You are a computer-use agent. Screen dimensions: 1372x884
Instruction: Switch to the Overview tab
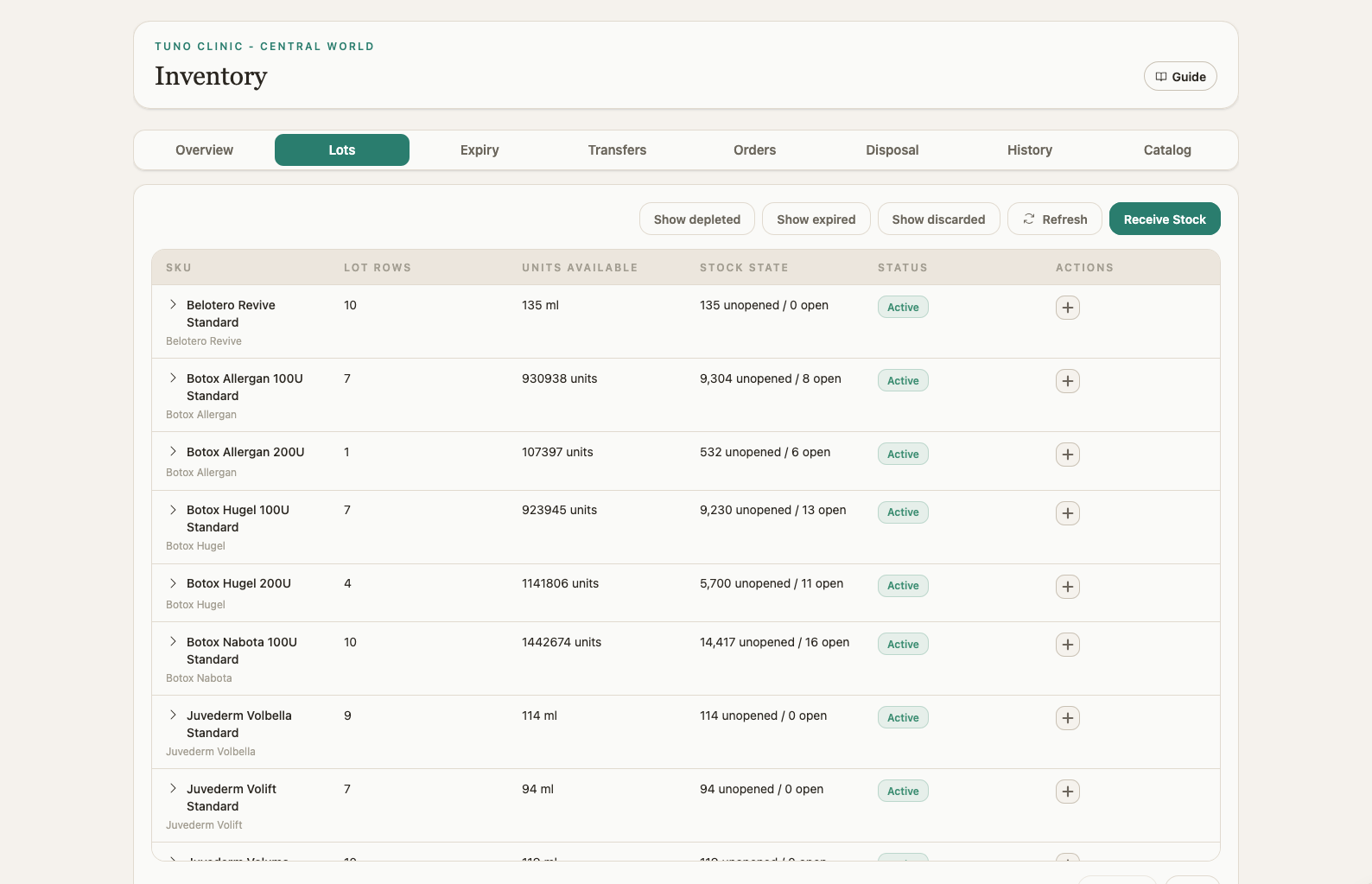click(205, 149)
